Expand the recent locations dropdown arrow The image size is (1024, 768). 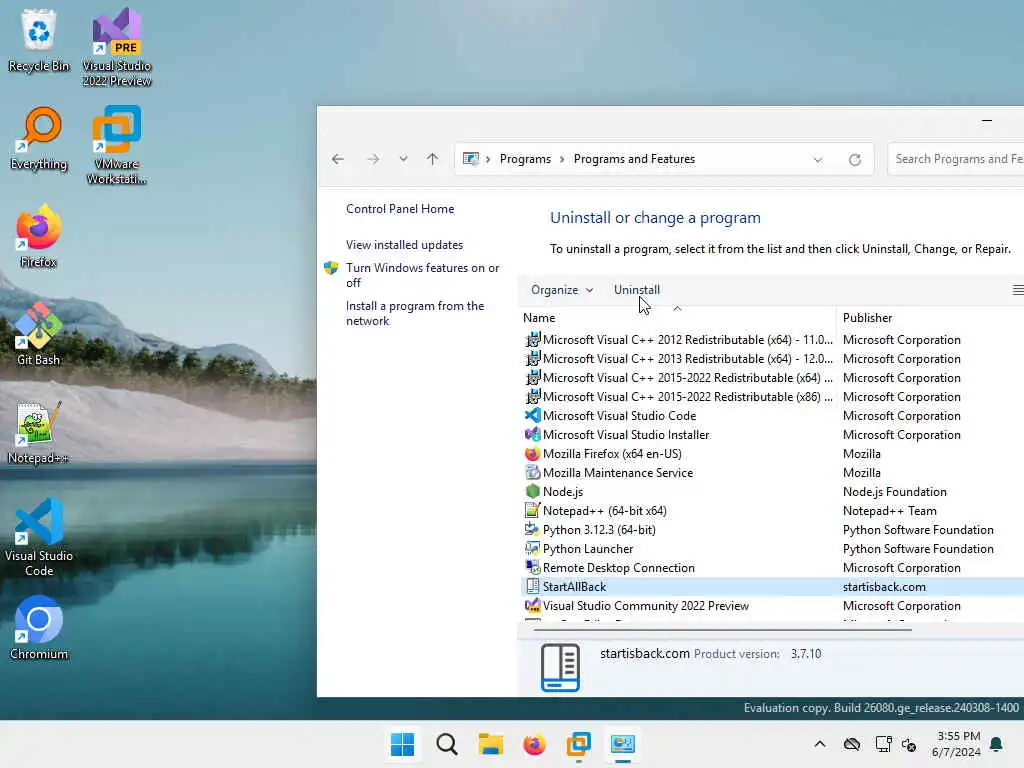404,159
